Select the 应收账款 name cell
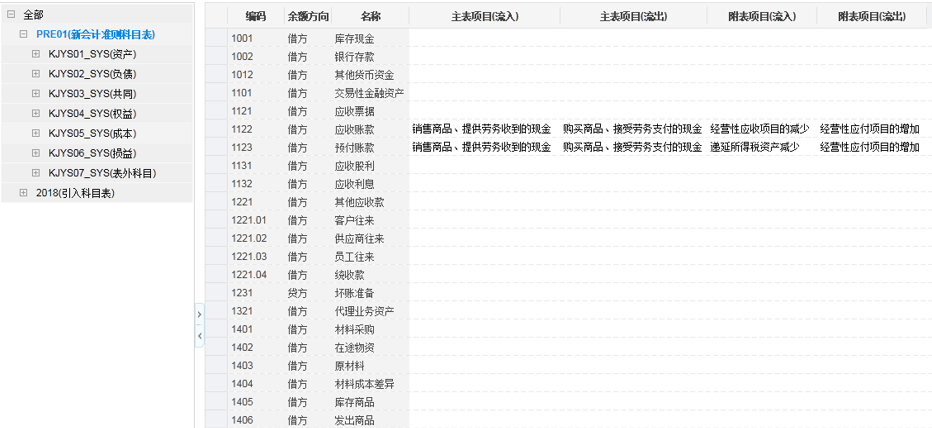Viewport: 932px width, 428px height. tap(370, 129)
